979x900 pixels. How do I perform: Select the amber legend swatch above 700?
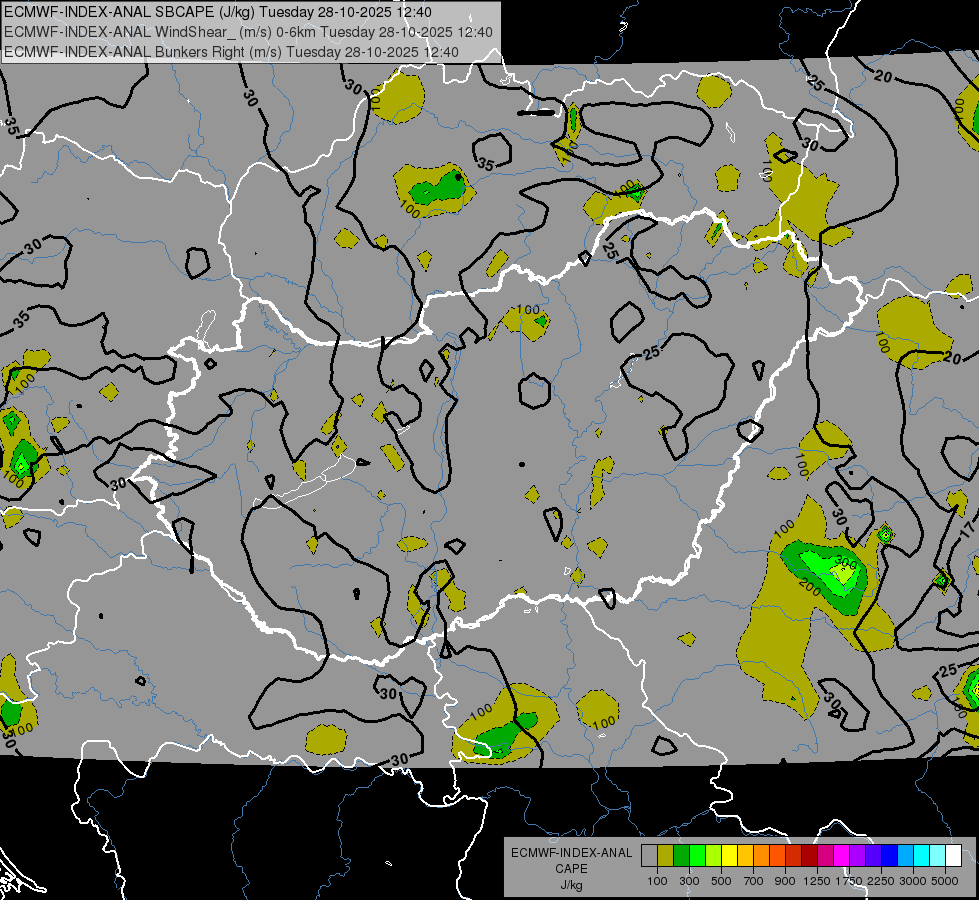745,856
